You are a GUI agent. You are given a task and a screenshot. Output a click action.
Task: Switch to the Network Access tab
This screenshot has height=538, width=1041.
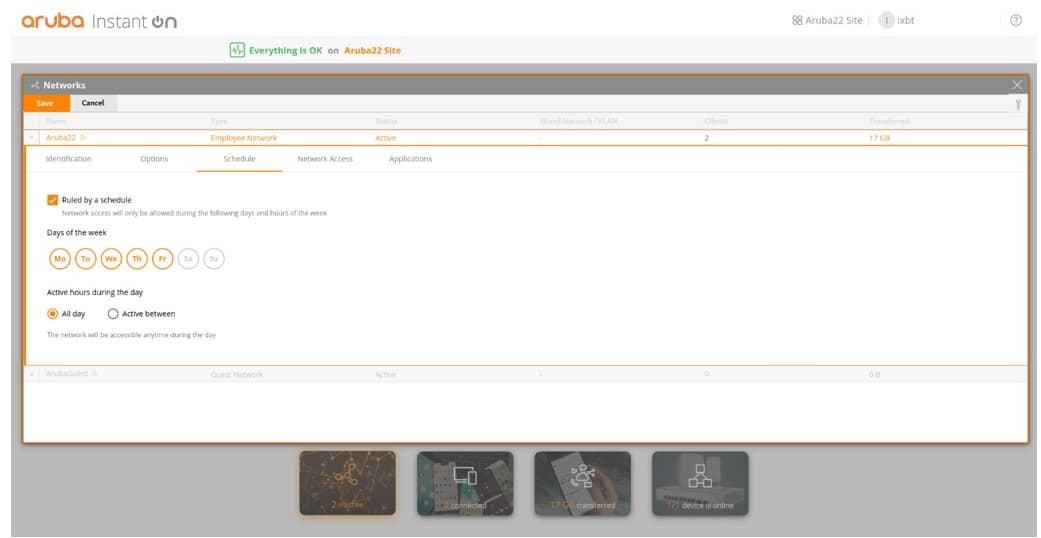[325, 159]
